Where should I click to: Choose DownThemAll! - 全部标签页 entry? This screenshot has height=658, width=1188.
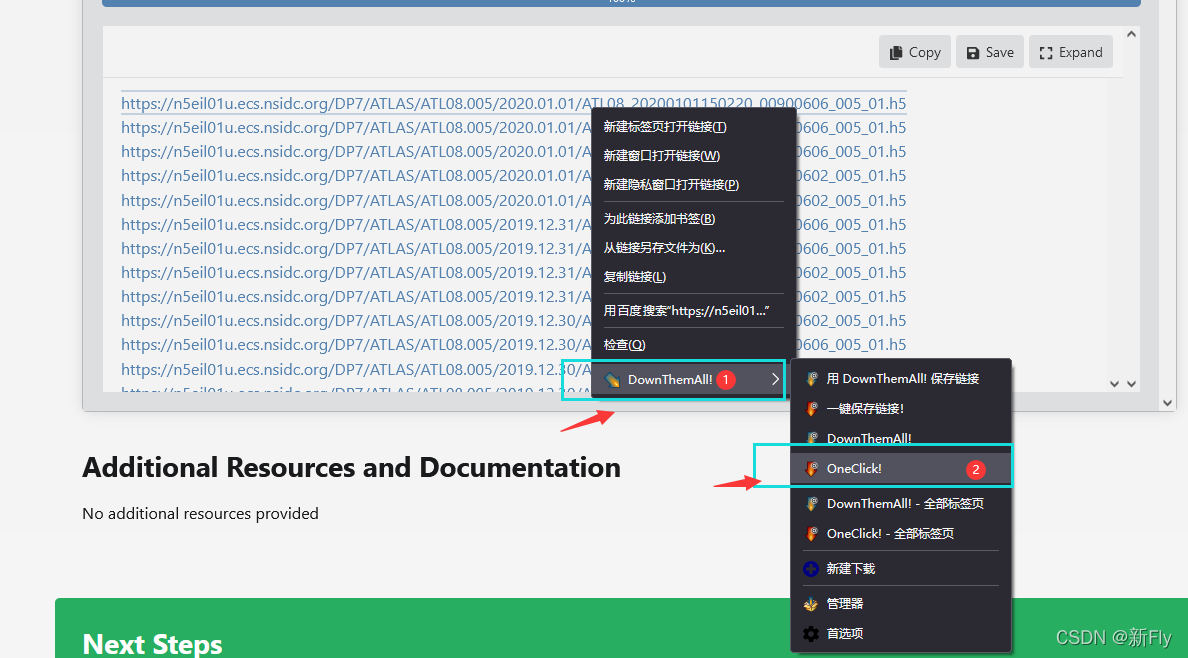pos(901,503)
